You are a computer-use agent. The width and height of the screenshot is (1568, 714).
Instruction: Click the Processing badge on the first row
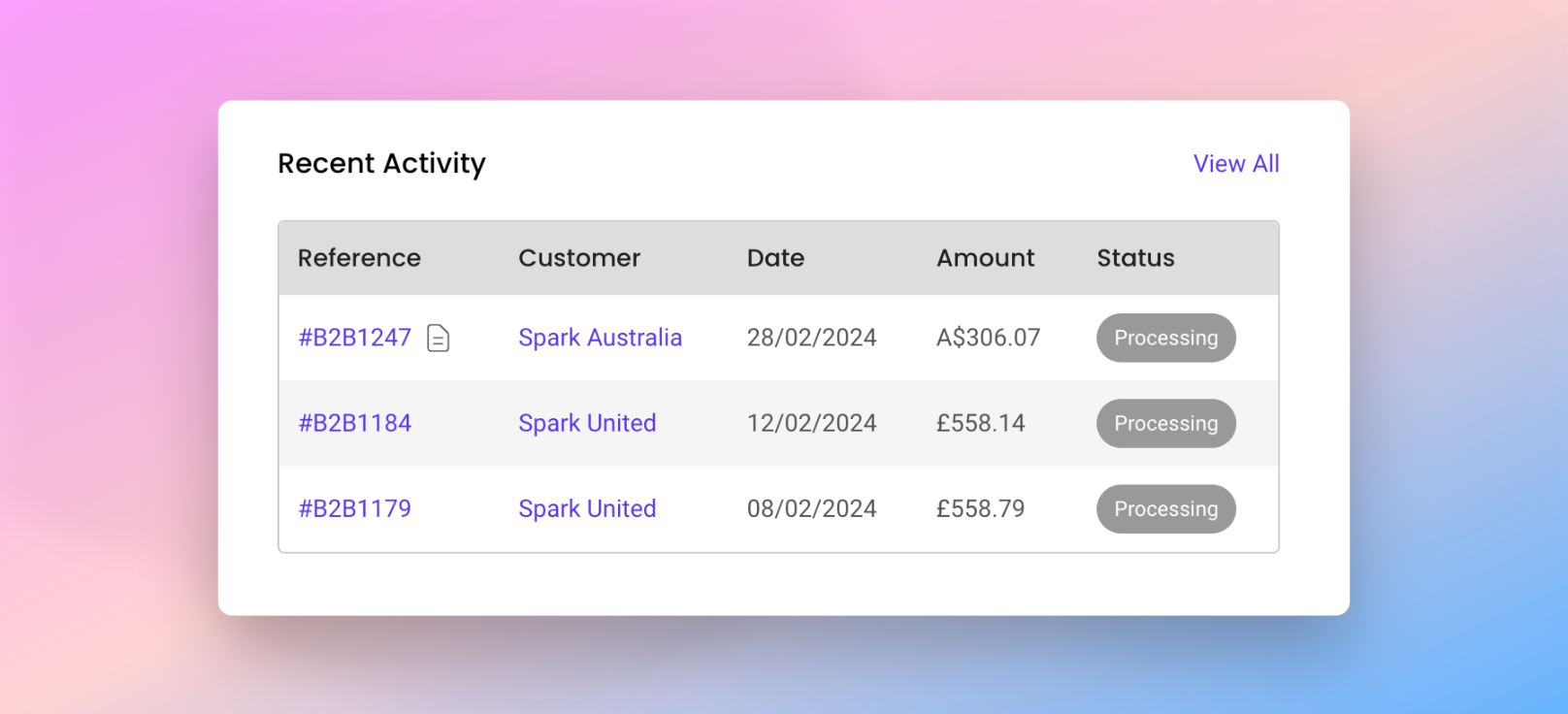coord(1165,338)
